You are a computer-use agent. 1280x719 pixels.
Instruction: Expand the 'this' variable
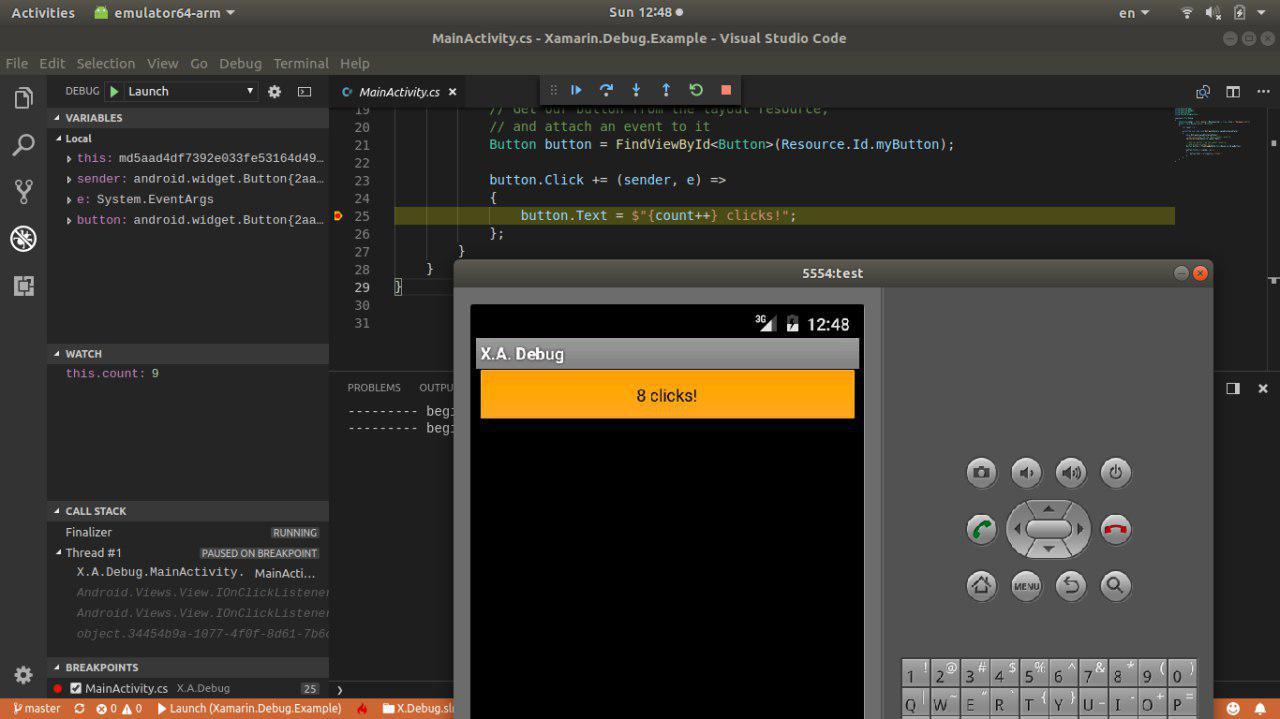point(69,159)
